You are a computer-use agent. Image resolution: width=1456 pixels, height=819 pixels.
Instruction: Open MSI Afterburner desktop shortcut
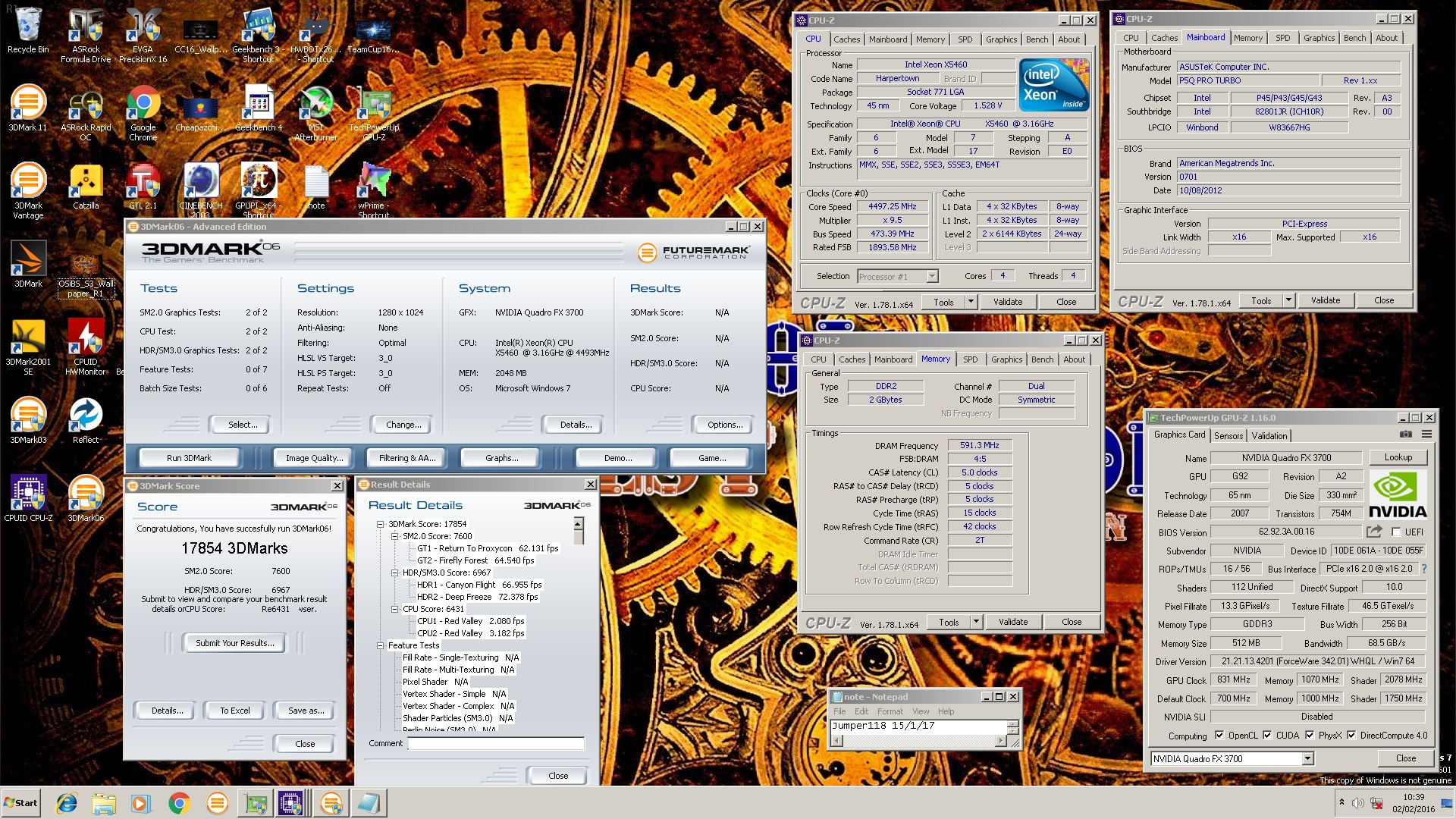tap(315, 114)
